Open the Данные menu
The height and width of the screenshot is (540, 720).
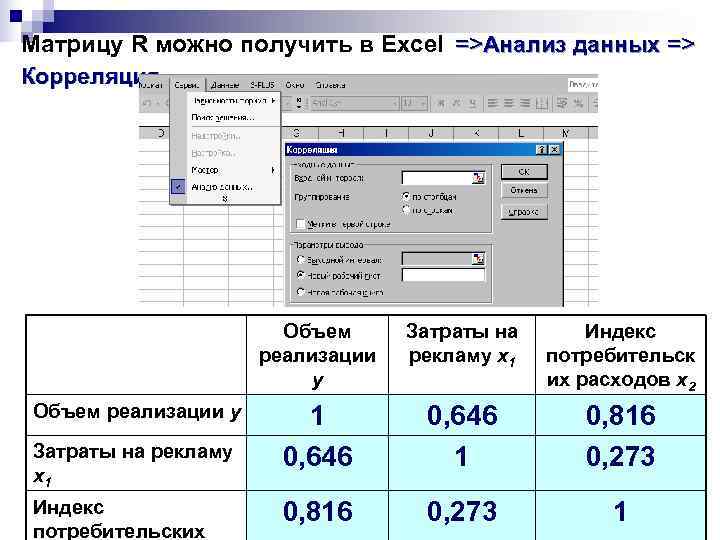tap(225, 85)
